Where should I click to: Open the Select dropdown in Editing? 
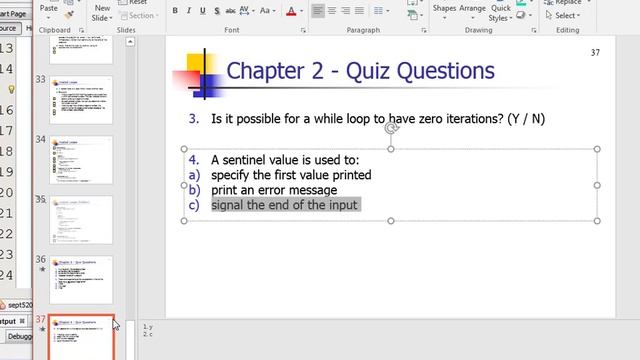point(563,16)
